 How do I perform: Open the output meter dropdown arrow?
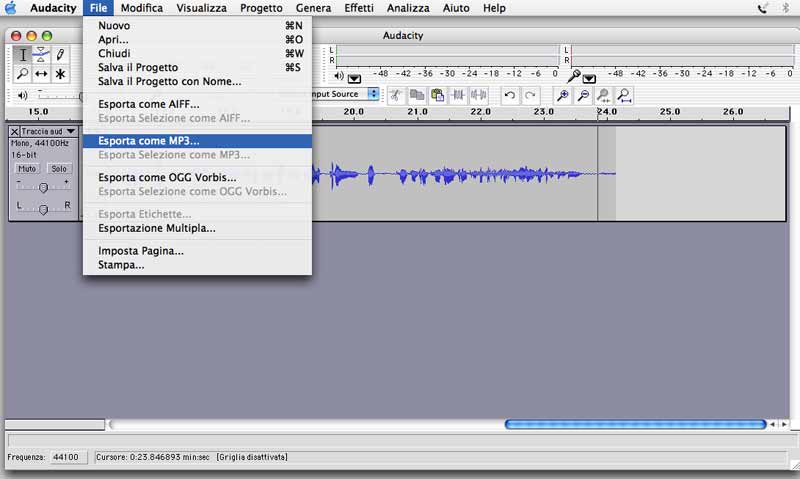click(354, 79)
